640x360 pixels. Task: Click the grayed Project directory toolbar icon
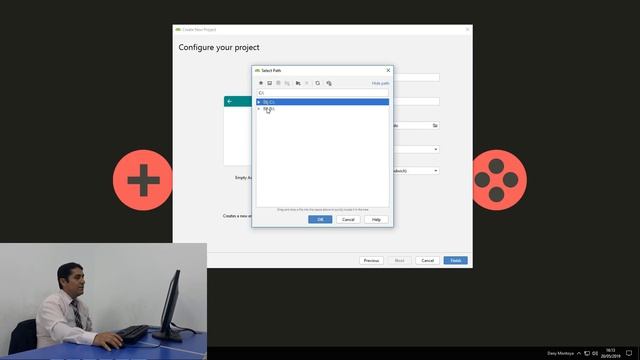point(278,83)
